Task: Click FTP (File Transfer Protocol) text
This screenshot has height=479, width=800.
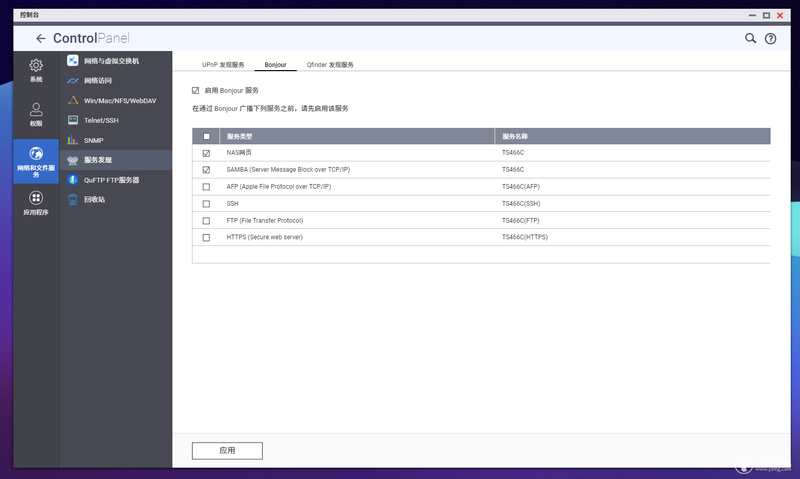Action: (x=265, y=221)
